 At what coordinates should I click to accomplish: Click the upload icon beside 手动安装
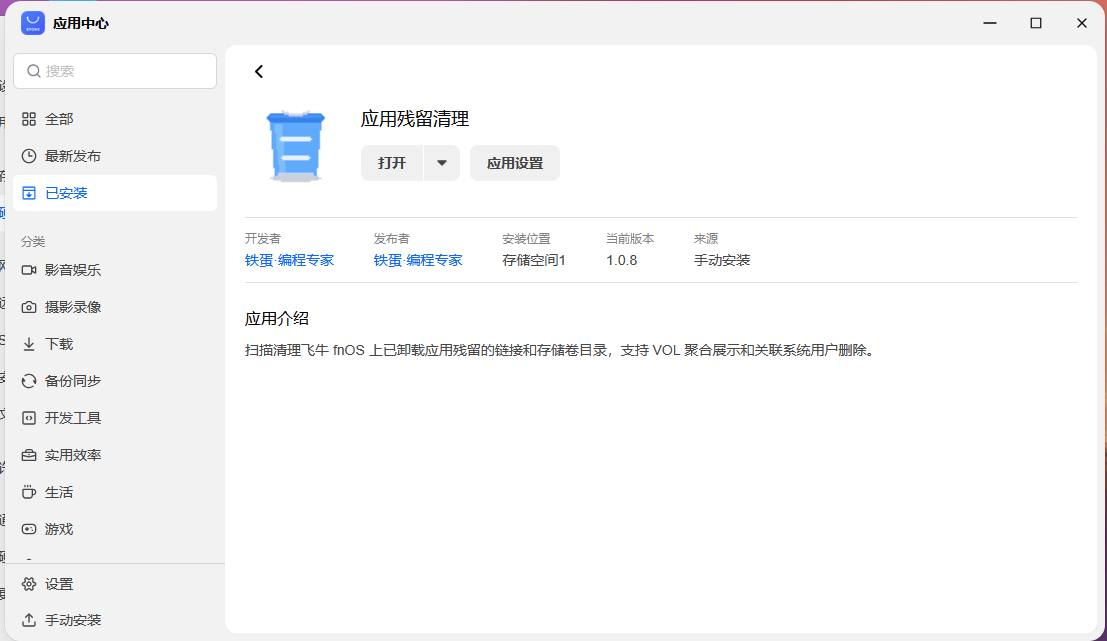29,620
